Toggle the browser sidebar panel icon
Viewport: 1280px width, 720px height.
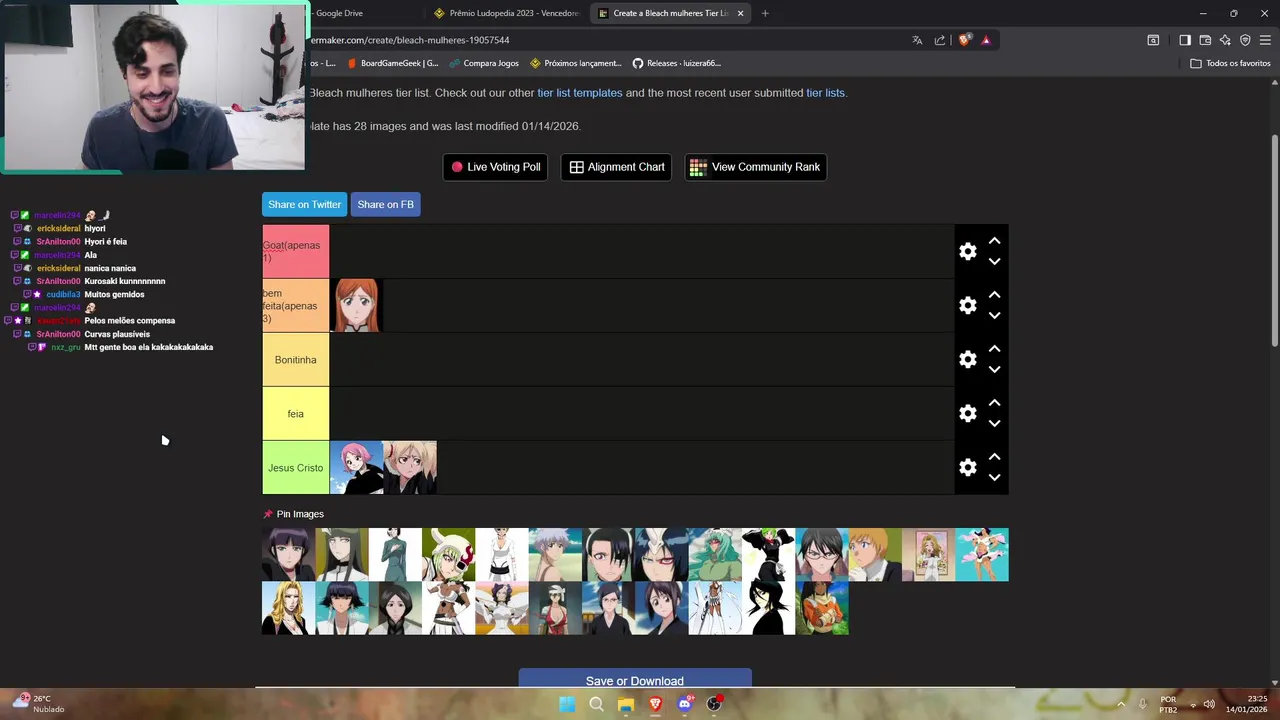(x=1185, y=40)
